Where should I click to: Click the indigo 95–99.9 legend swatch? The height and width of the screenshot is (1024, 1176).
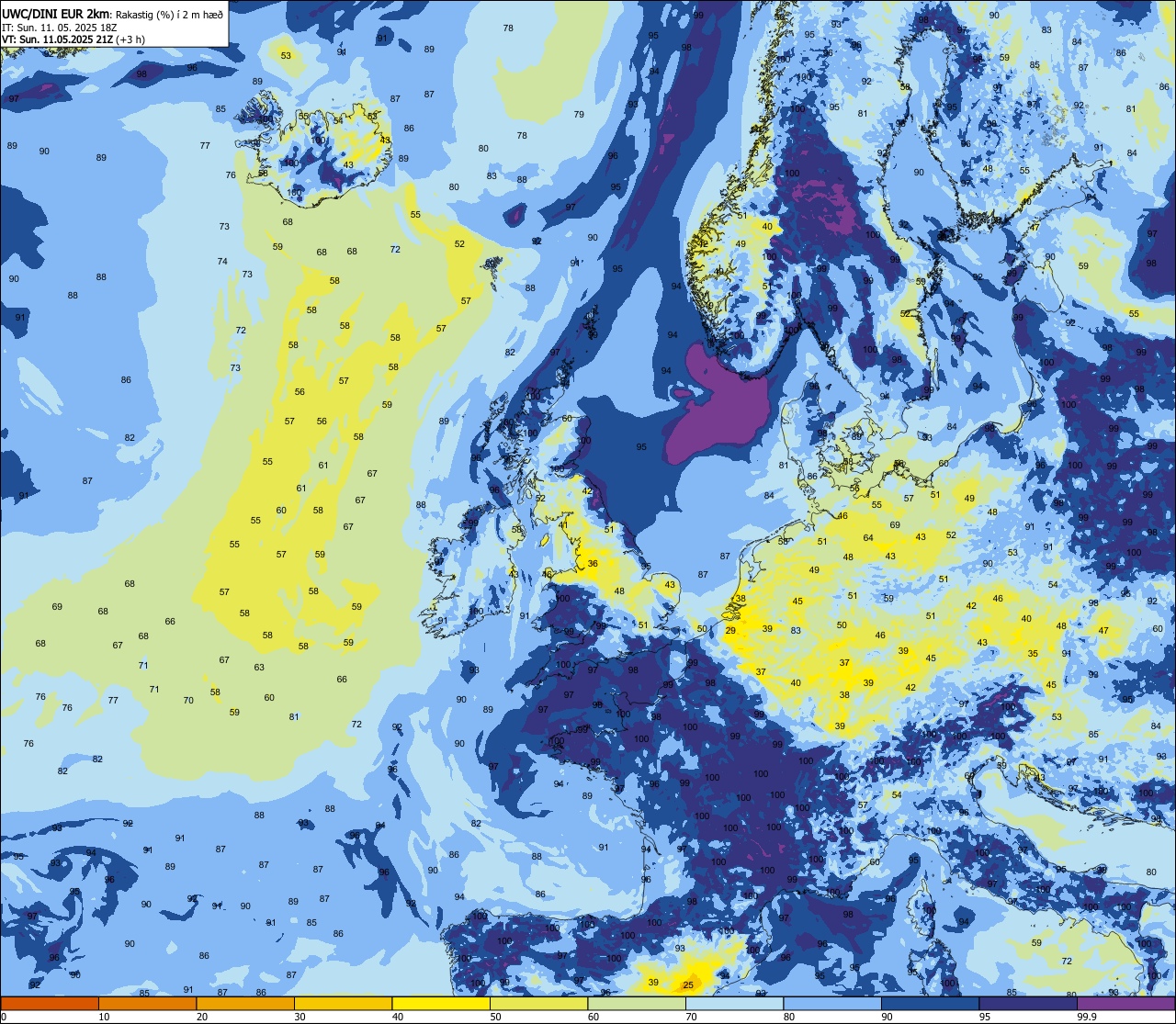(x=1028, y=1003)
